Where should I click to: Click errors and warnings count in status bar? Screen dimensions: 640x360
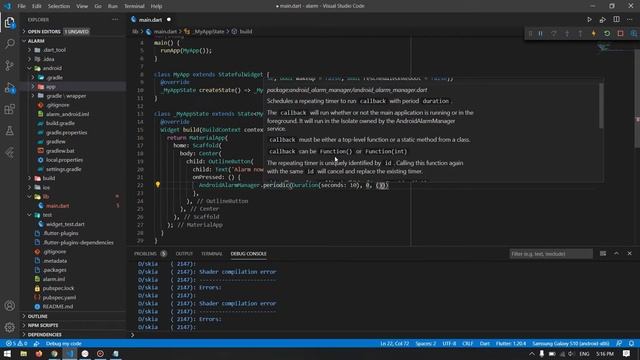tap(17, 343)
